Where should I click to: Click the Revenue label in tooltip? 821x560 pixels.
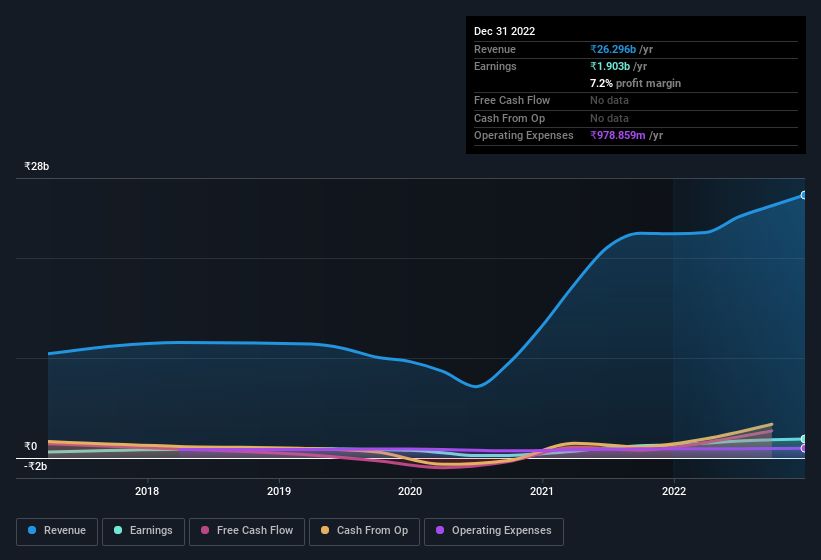pyautogui.click(x=495, y=49)
